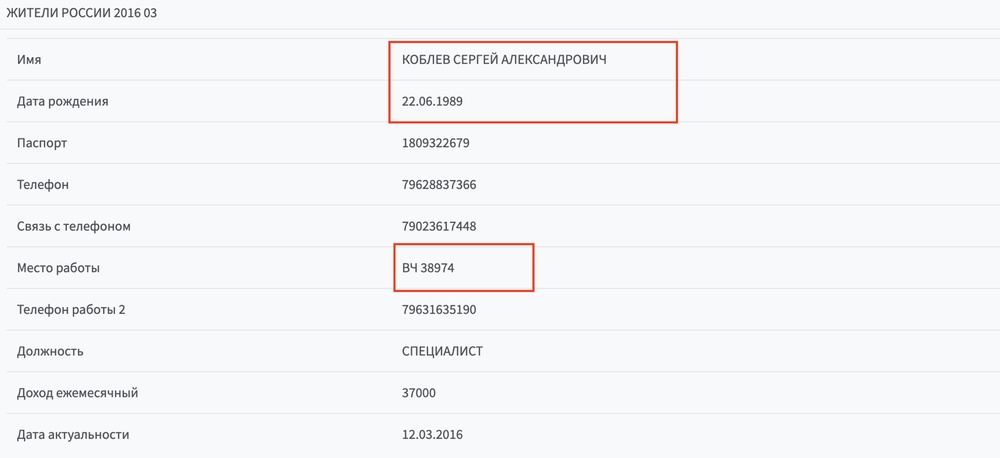Click passport number 1809322679

click(436, 143)
